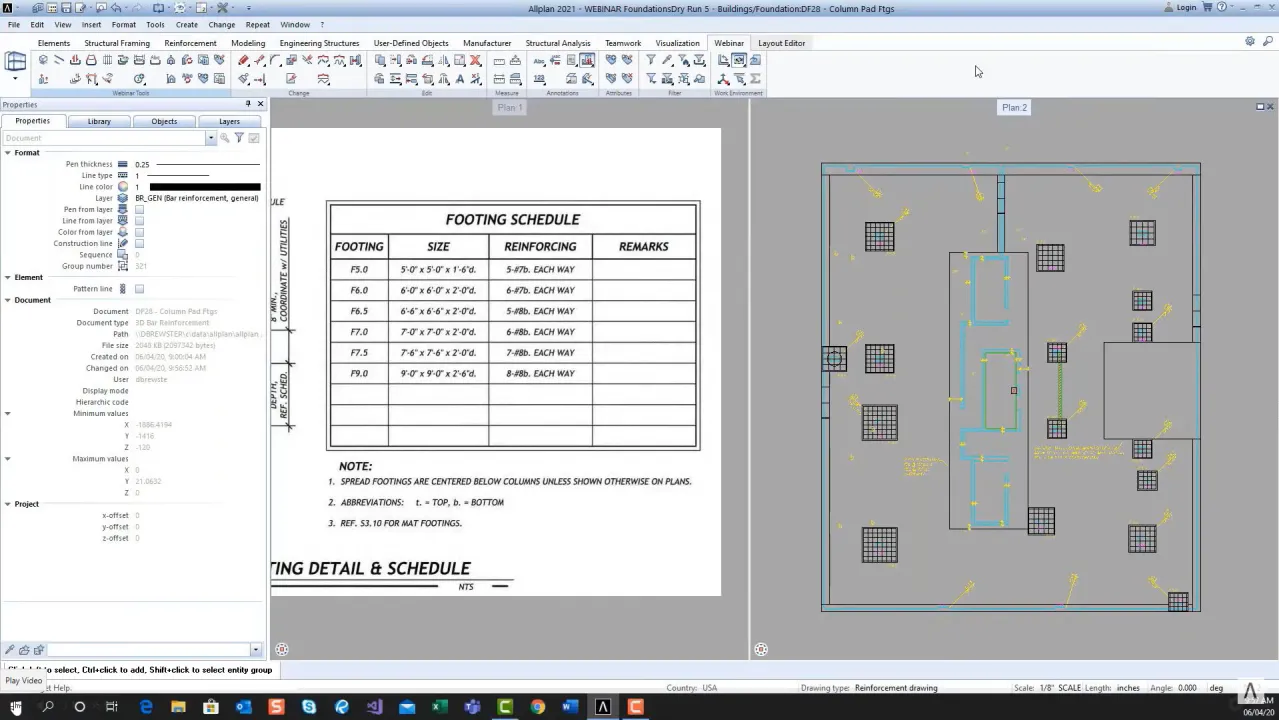Click the sigma summation icon in Work Environment group
This screenshot has width=1279, height=720.
[x=754, y=78]
